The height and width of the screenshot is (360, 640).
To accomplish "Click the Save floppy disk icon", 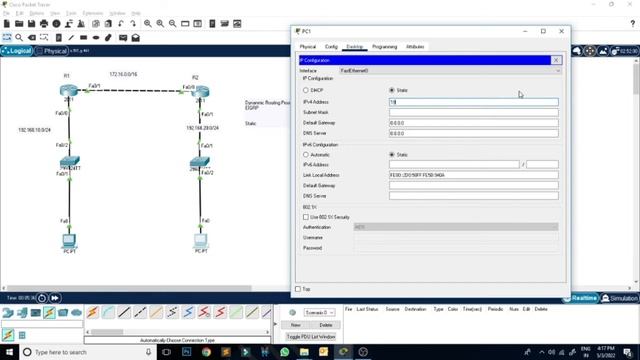I will (x=31, y=24).
